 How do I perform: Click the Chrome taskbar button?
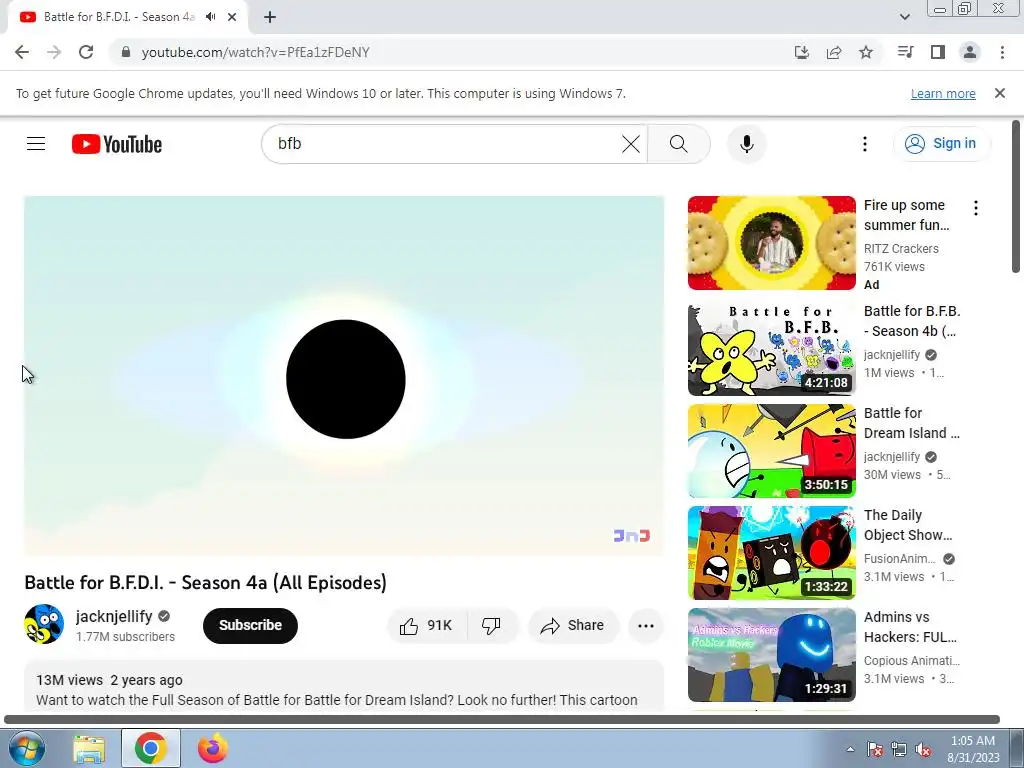tap(151, 749)
